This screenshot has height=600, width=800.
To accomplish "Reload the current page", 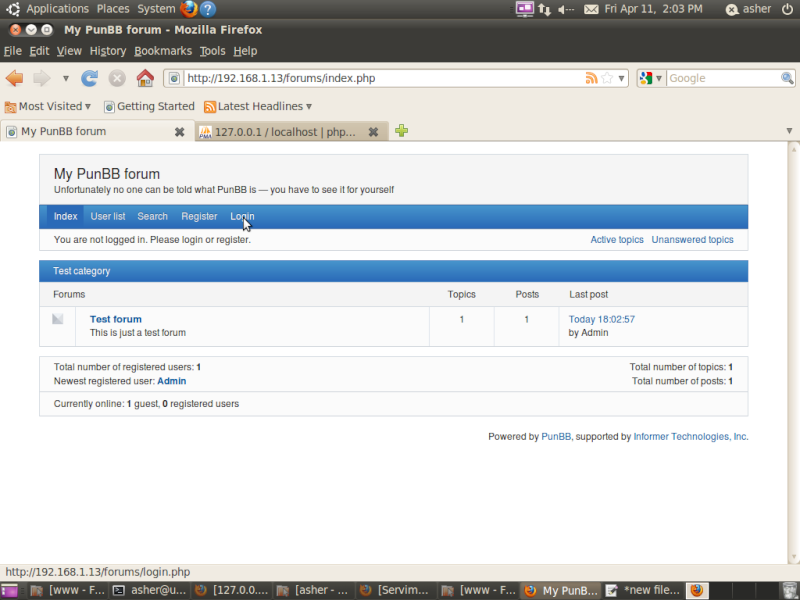I will pos(89,78).
